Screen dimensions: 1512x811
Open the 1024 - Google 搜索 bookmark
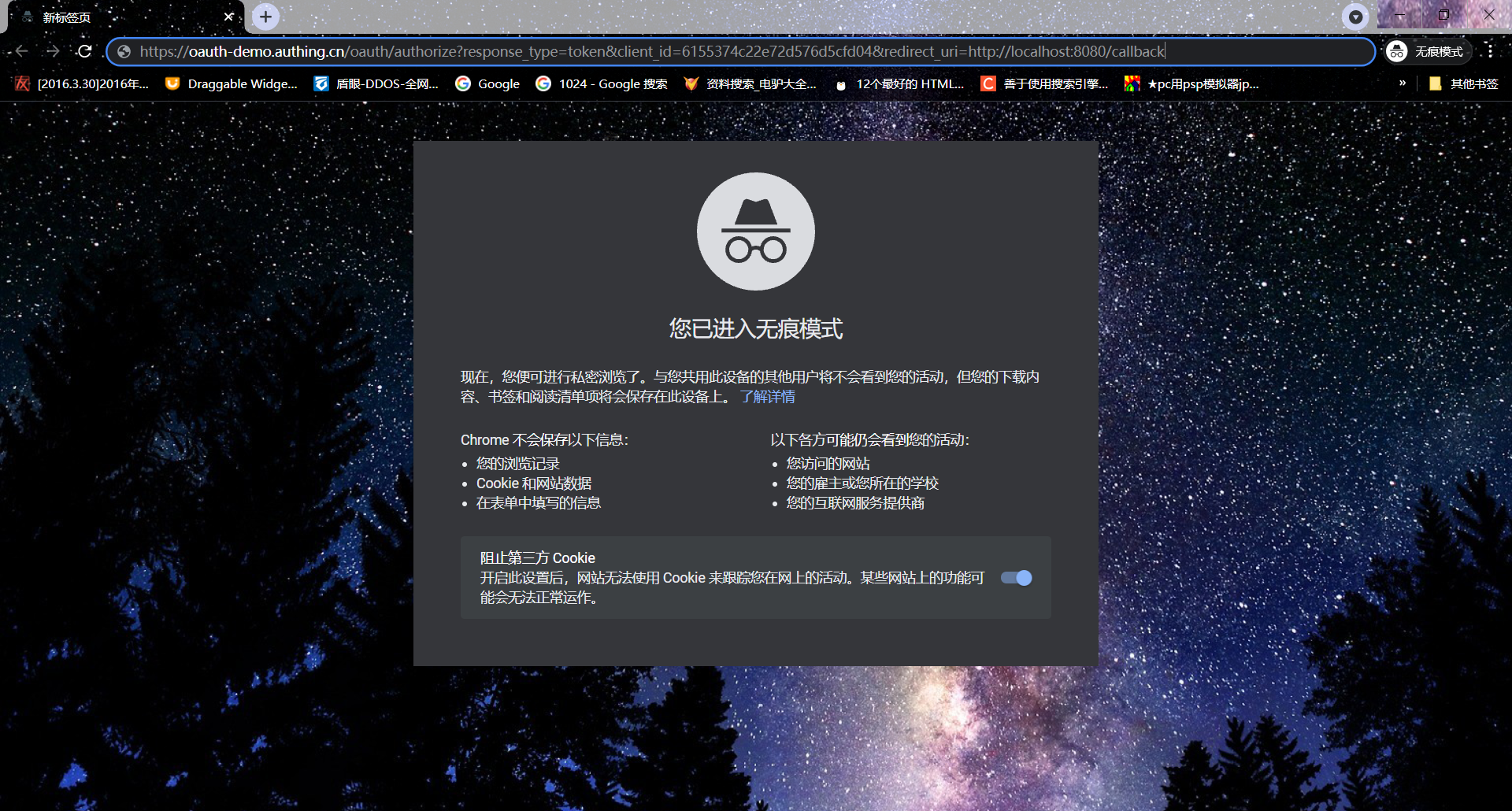pos(602,83)
